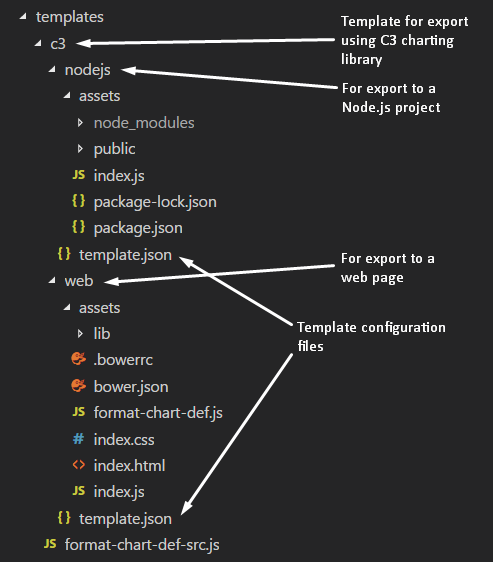Click the hash icon beside index.css

point(79,439)
